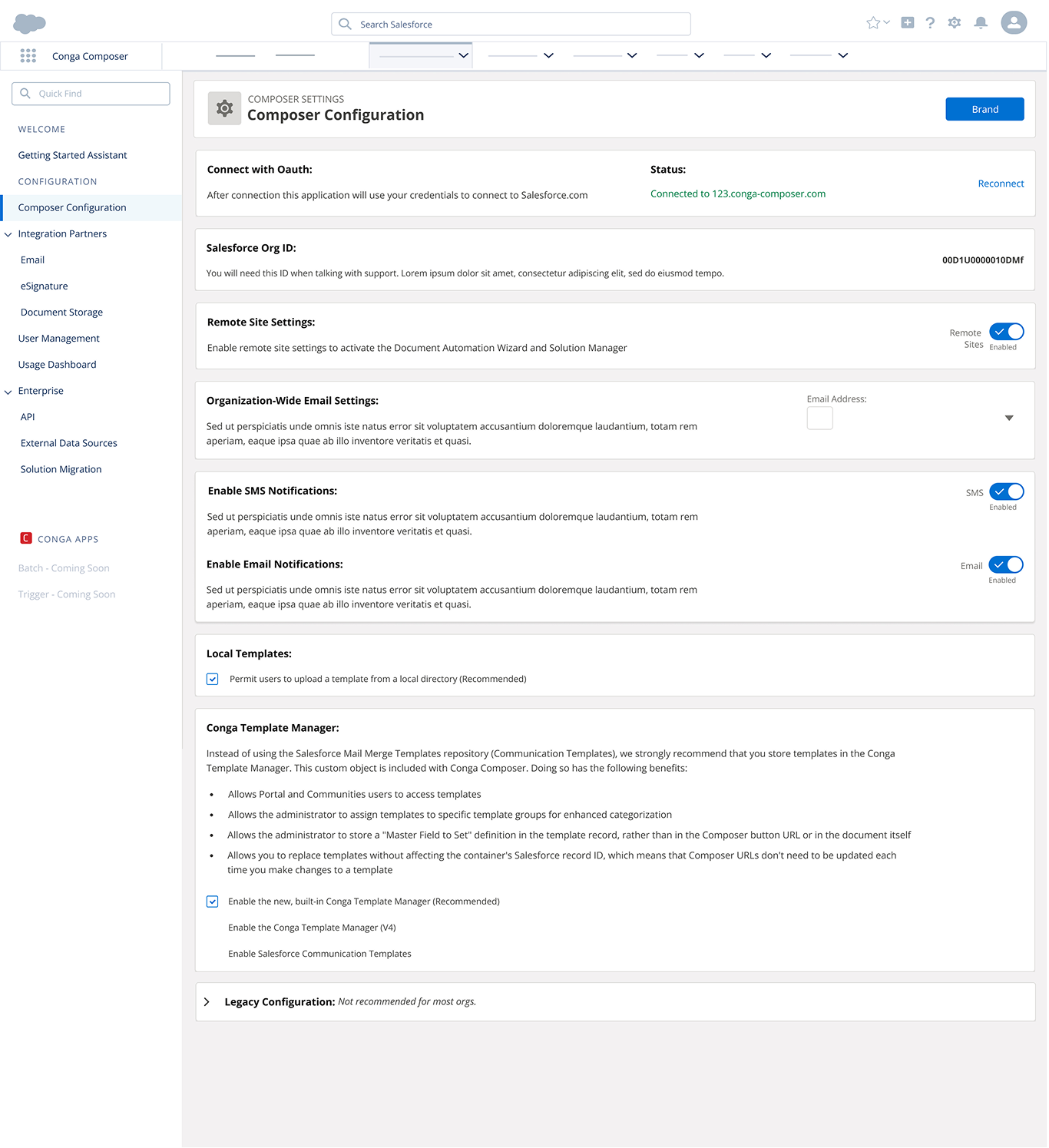Screen dimensions: 1049x1148
Task: Uncheck Enable new built-in Conga Template Manager
Action: (x=213, y=902)
